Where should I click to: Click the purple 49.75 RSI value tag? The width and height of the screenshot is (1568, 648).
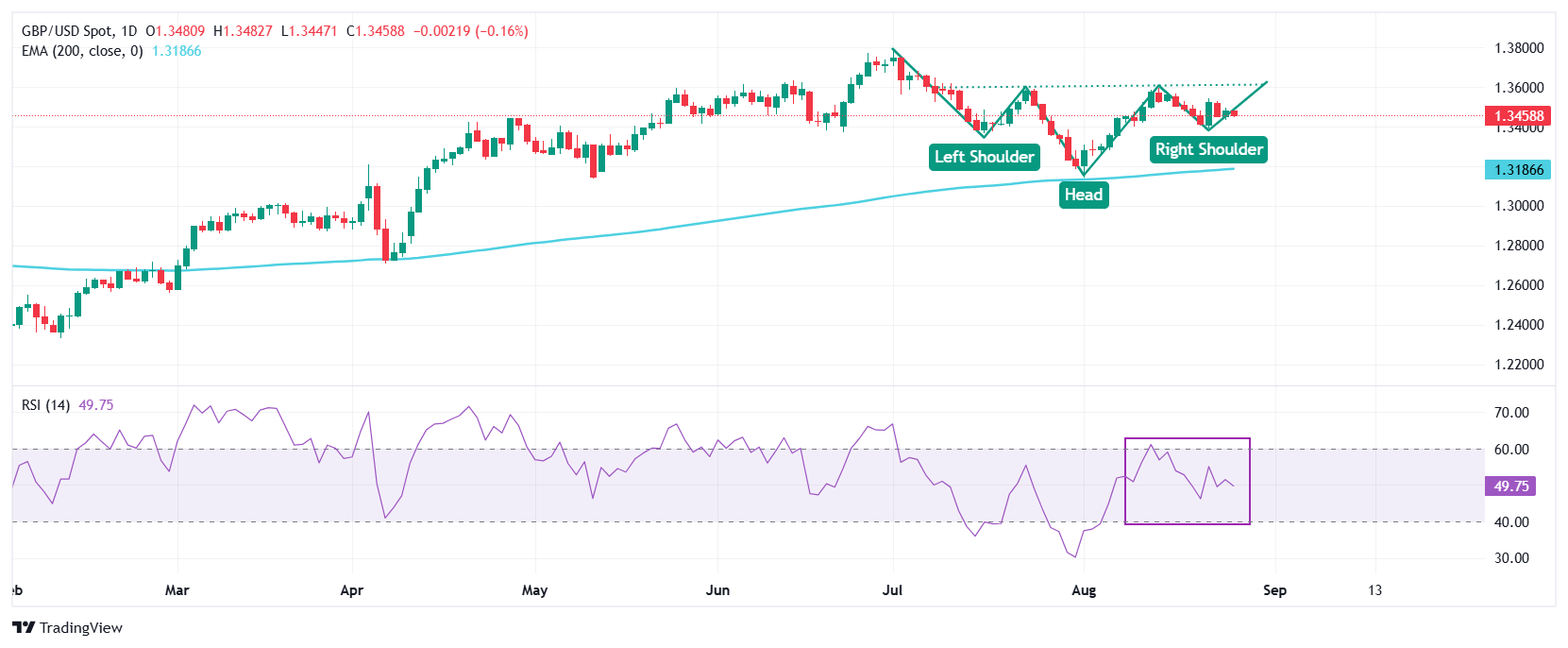(x=1510, y=486)
